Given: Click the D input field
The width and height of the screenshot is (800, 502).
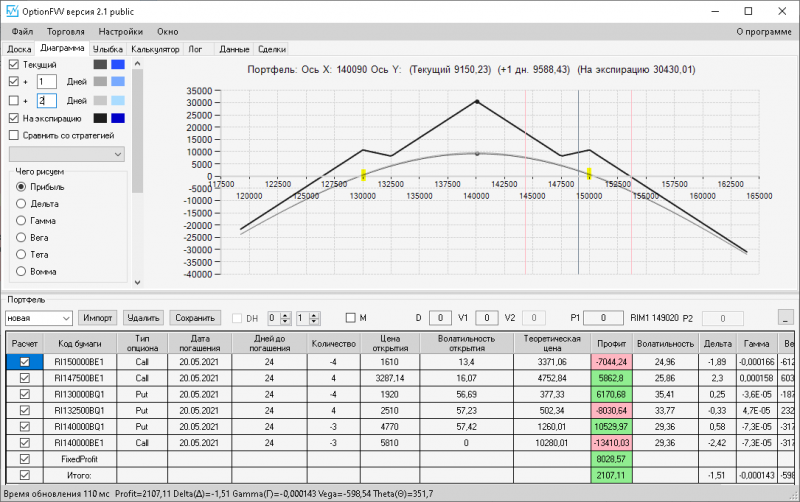Looking at the screenshot, I should pyautogui.click(x=440, y=318).
